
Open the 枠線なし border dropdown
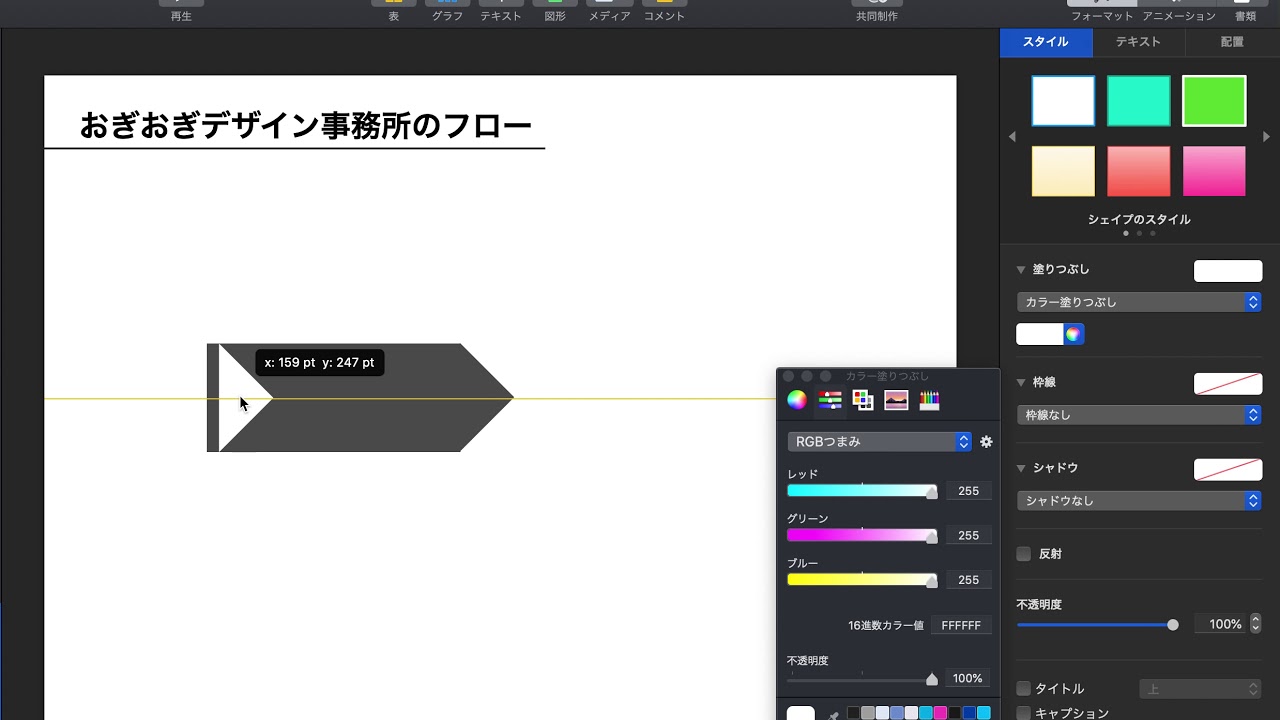click(1139, 414)
